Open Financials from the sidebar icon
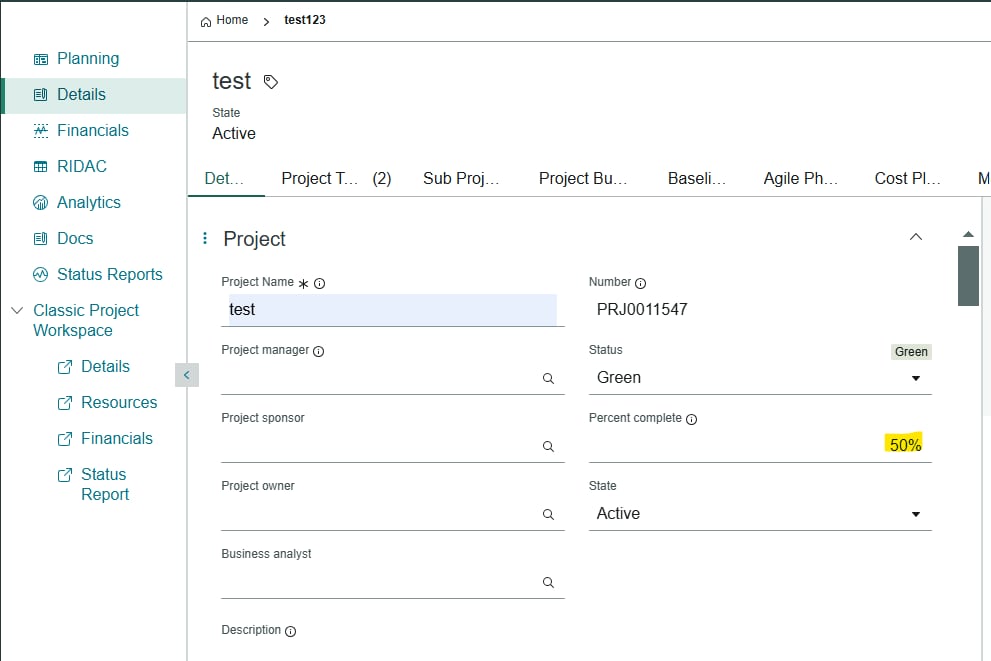The height and width of the screenshot is (661, 991). point(41,130)
